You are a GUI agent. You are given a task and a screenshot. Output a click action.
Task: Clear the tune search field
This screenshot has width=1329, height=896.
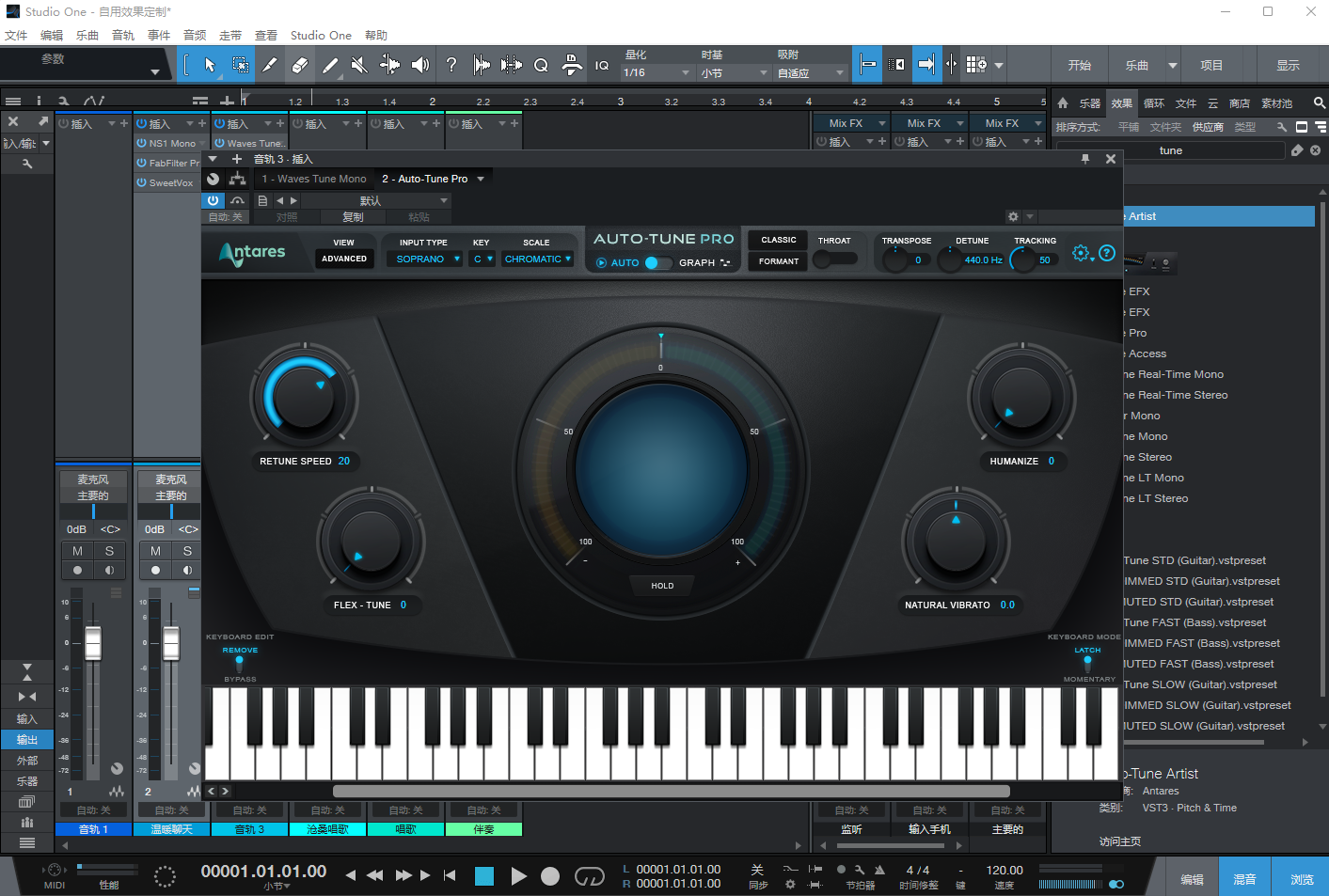click(x=1315, y=150)
